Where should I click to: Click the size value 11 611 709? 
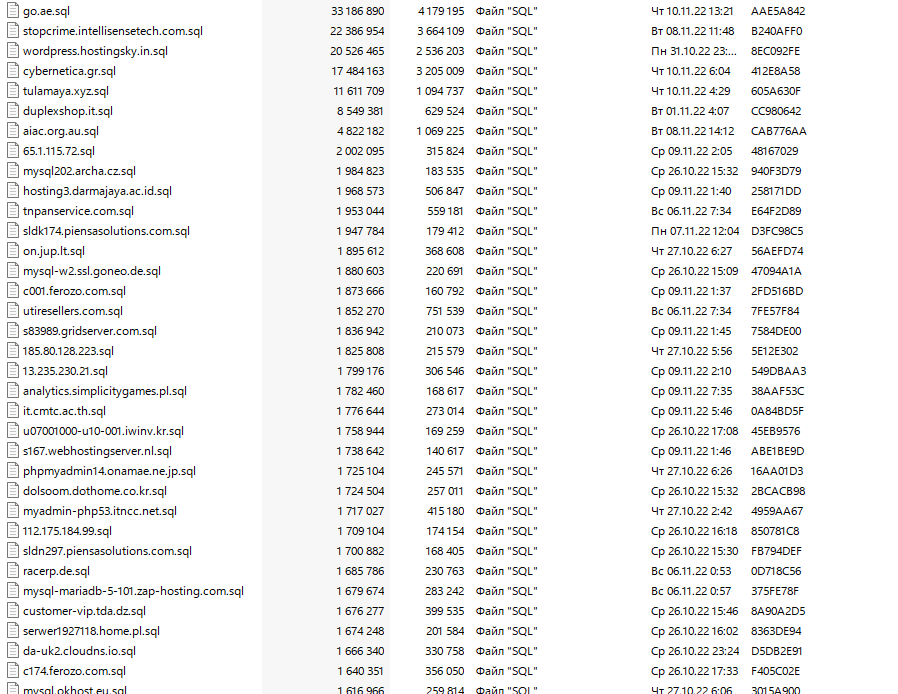tap(359, 91)
